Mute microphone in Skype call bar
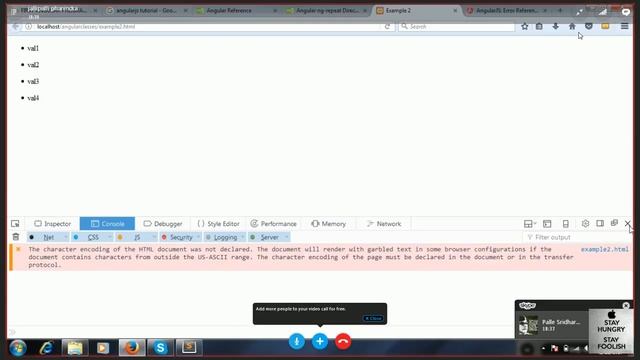This screenshot has height=360, width=640. 297,341
